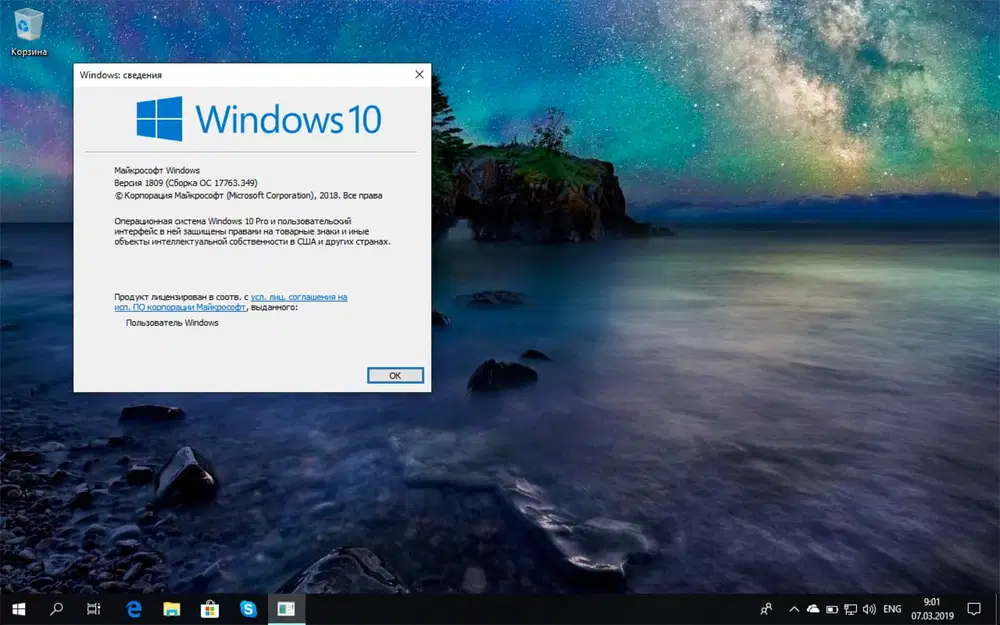This screenshot has width=1000, height=625.
Task: Switch to the active window on the taskbar
Action: (285, 610)
